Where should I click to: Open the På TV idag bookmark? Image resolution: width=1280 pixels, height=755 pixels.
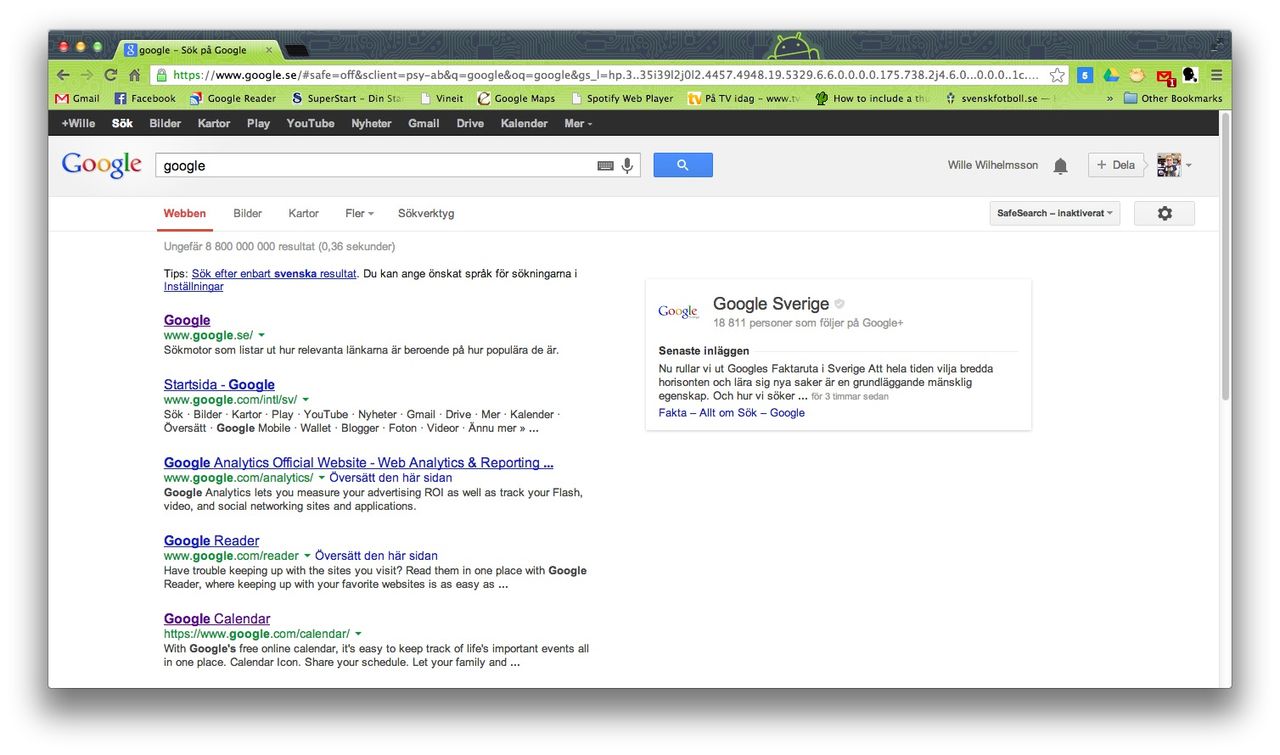tap(745, 98)
